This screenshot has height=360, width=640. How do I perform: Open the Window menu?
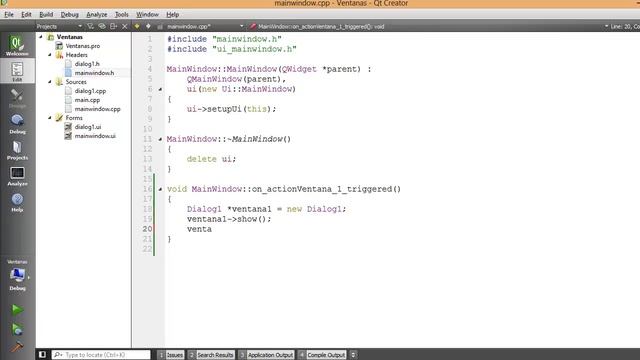147,14
